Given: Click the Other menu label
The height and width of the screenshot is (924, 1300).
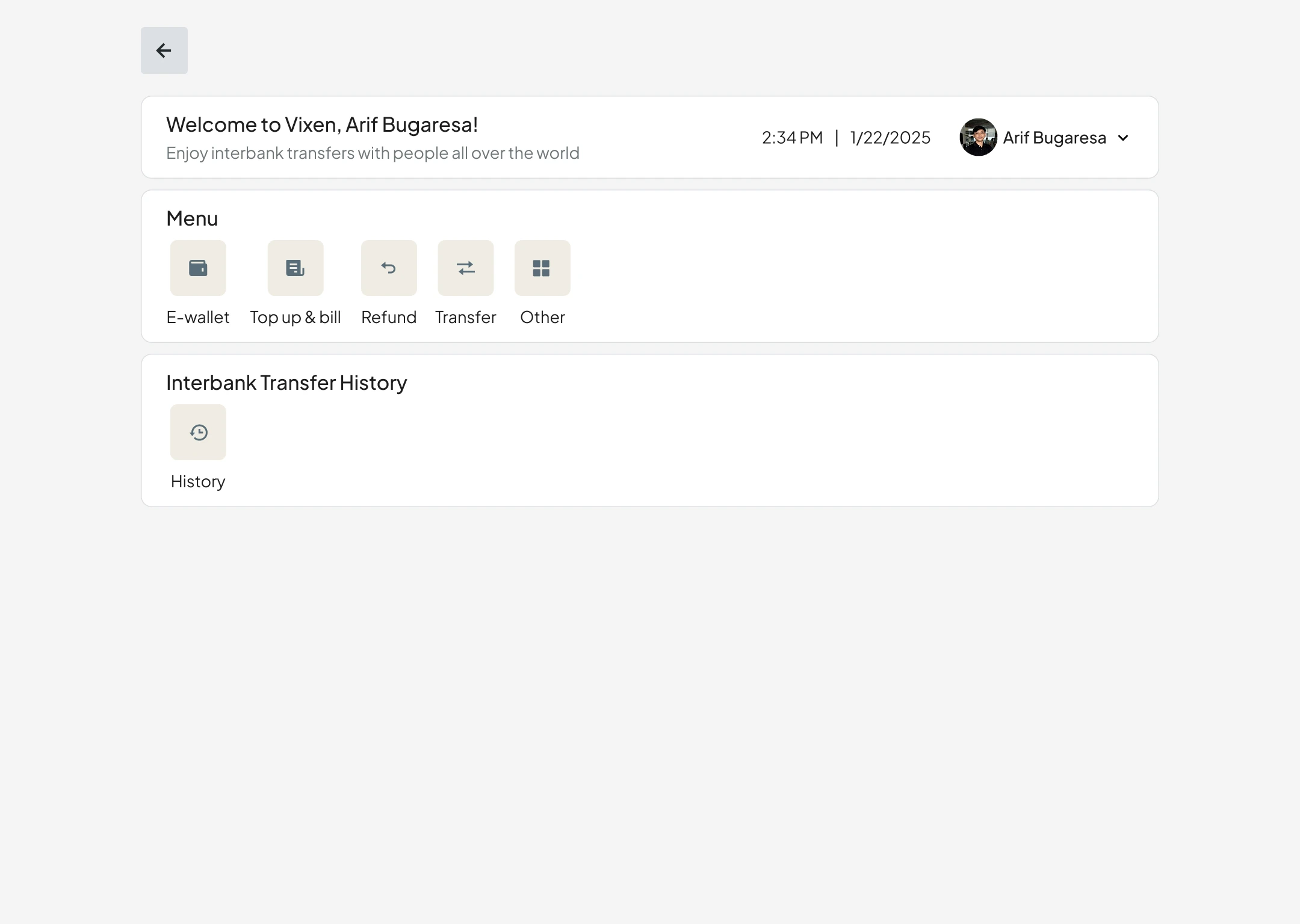Looking at the screenshot, I should [542, 318].
